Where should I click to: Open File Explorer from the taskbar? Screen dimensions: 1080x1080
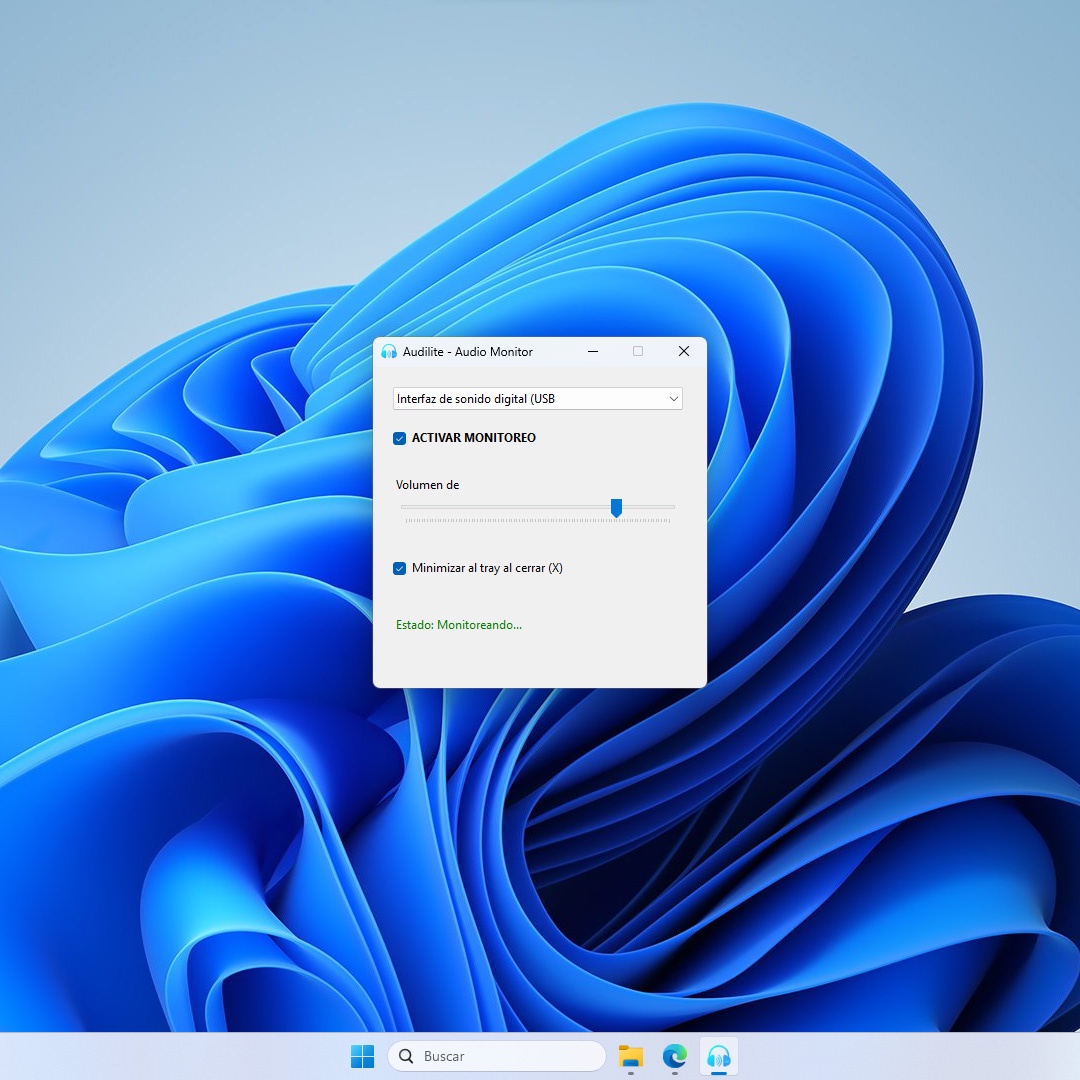(x=630, y=1056)
